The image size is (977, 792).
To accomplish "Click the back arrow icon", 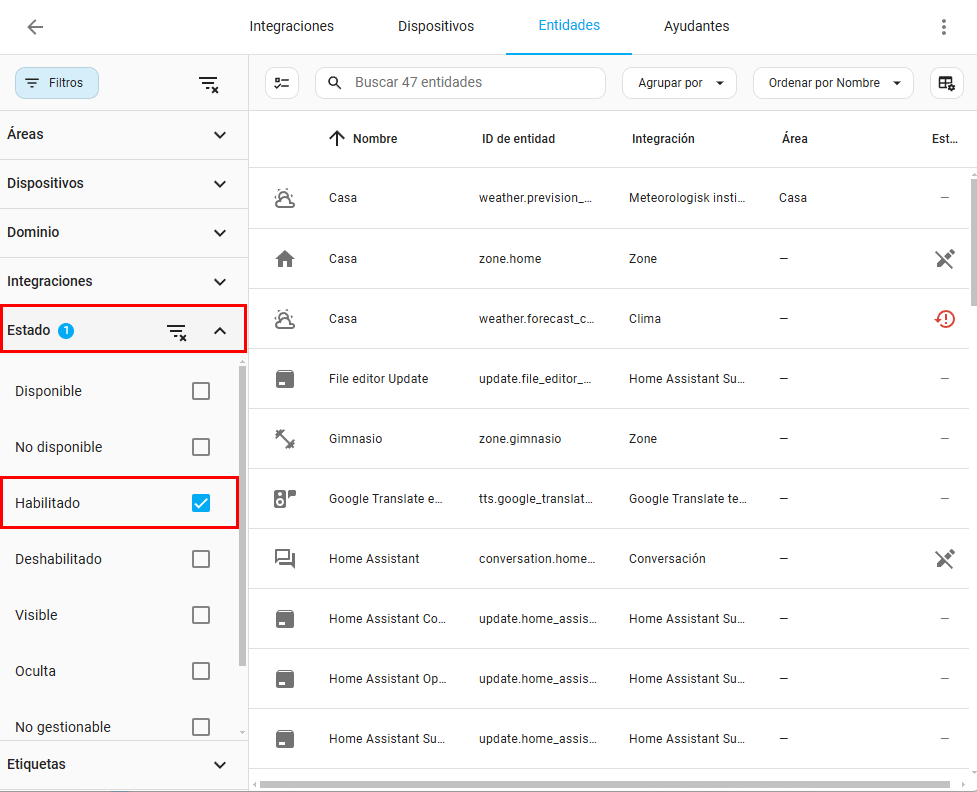I will [35, 27].
